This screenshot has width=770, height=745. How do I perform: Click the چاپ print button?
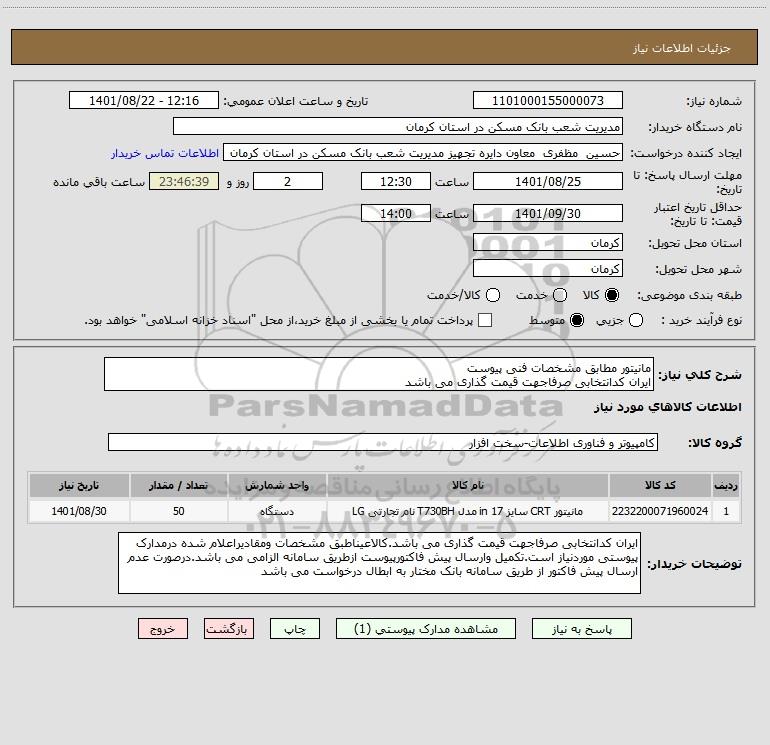pos(295,629)
